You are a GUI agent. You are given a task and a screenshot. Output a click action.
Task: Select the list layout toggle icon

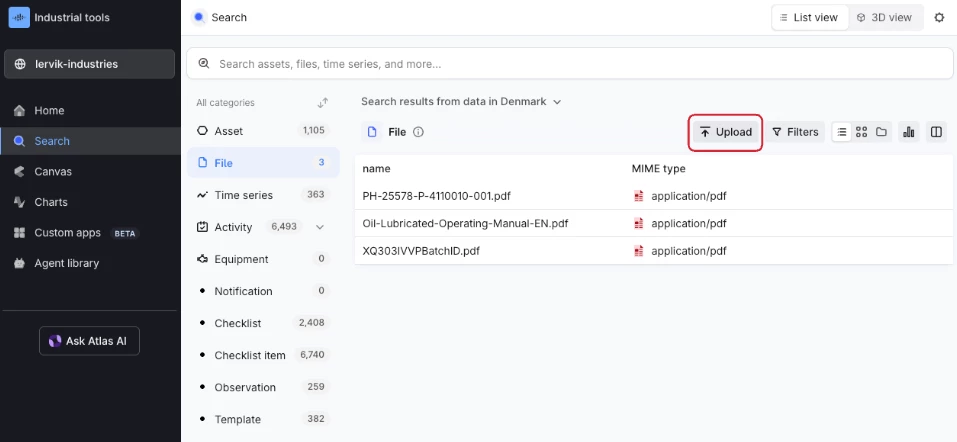click(x=842, y=132)
